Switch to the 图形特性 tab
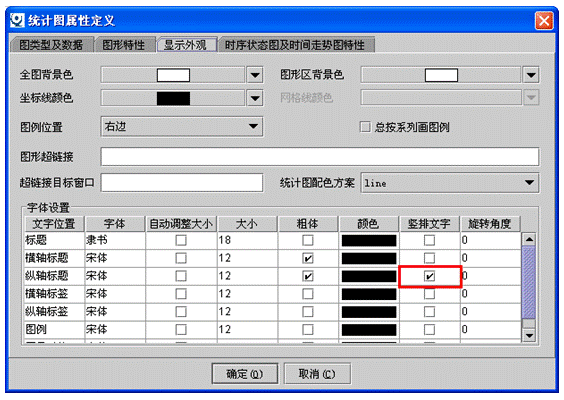 pos(124,45)
